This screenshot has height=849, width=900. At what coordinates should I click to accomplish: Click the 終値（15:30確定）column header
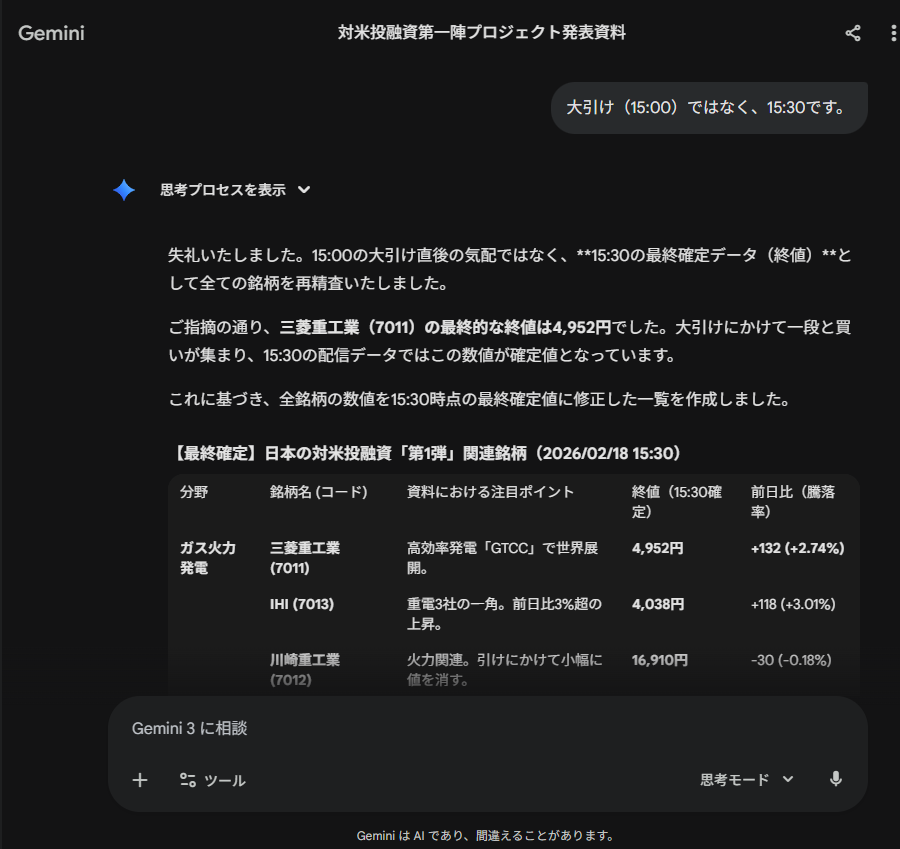pos(677,502)
